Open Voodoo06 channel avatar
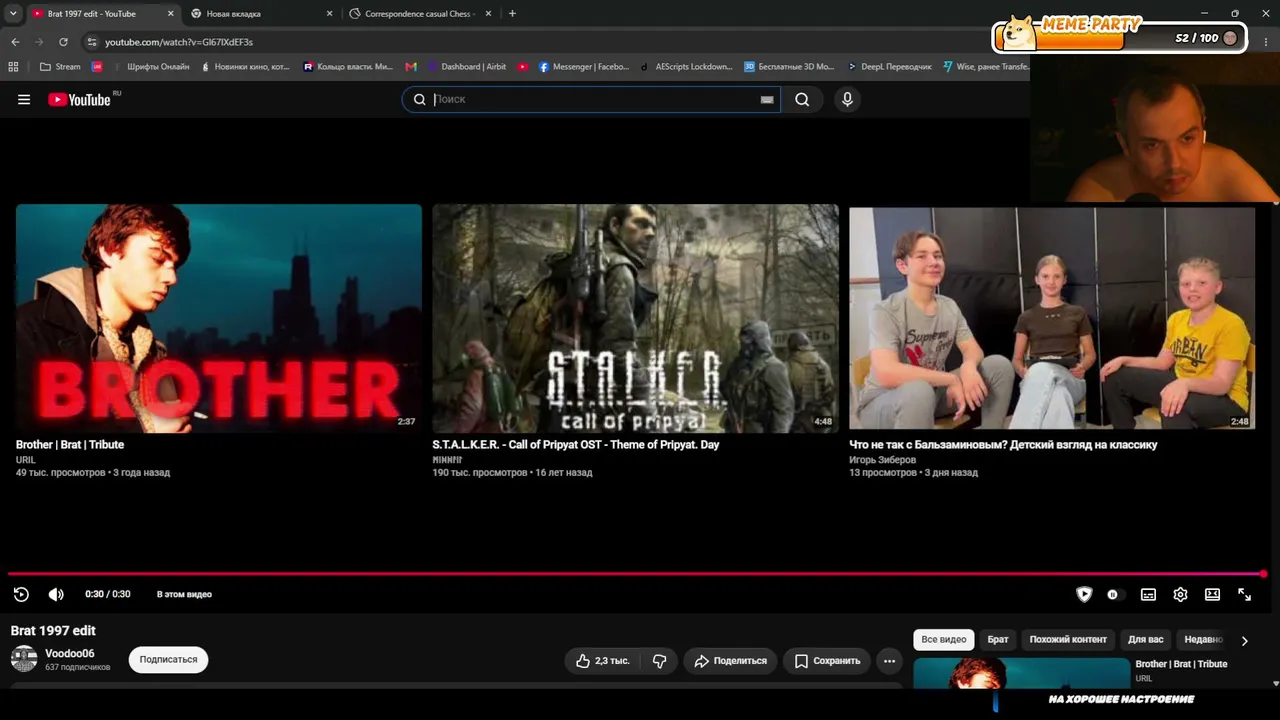Image resolution: width=1280 pixels, height=720 pixels. (x=24, y=659)
